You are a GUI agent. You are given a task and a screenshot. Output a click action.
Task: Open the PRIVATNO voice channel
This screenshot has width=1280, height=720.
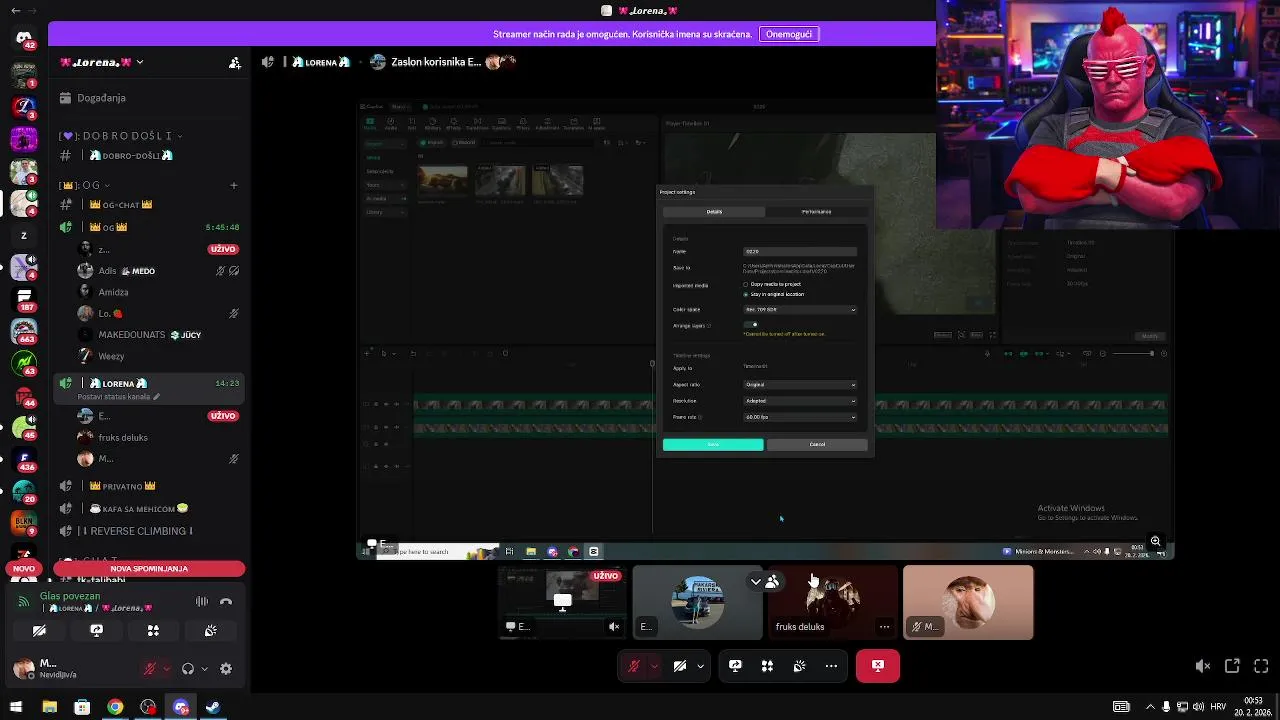point(150,486)
